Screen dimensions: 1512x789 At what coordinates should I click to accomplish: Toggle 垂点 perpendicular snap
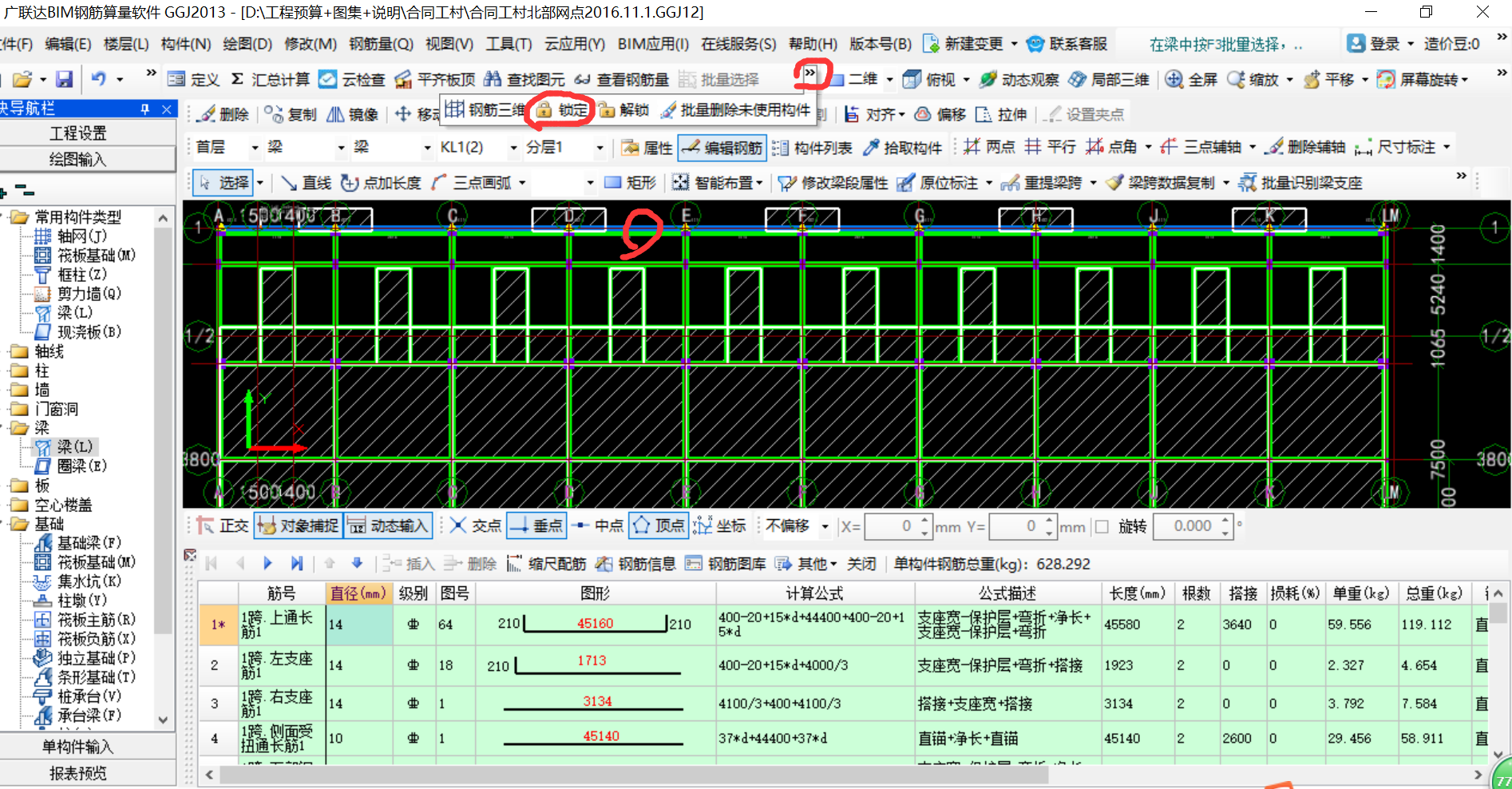tap(536, 525)
